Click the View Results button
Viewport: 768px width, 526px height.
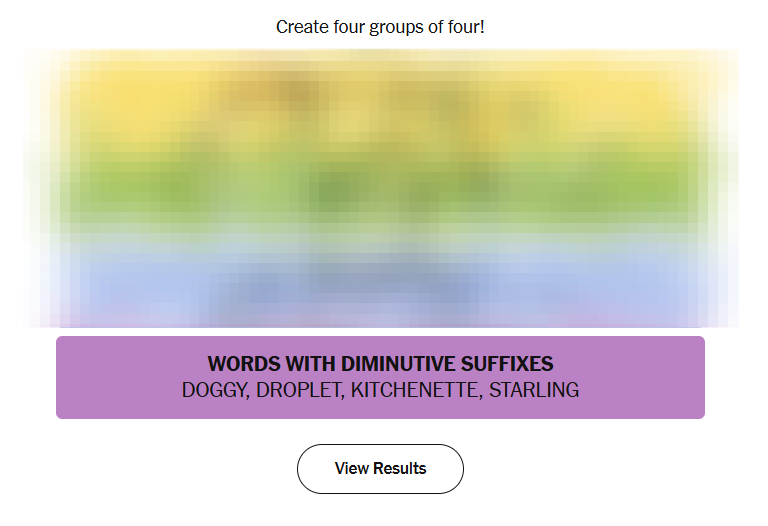380,468
